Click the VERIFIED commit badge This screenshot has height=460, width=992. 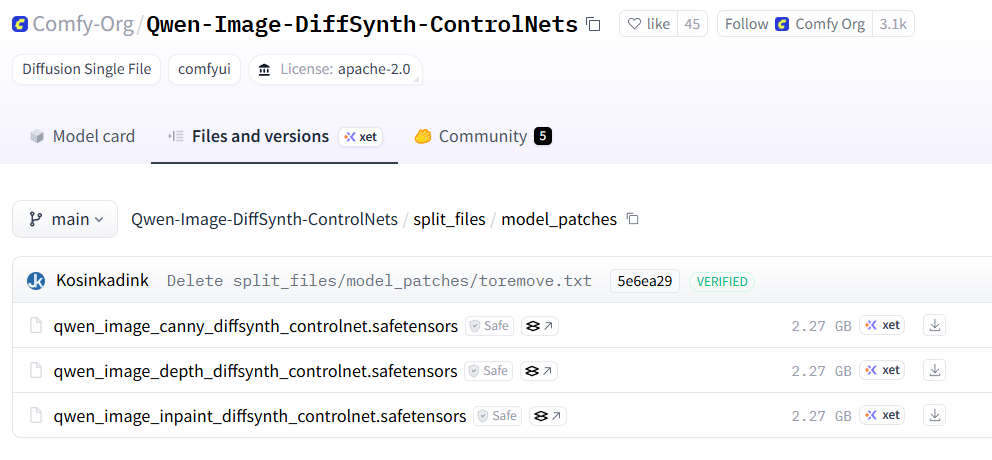722,281
